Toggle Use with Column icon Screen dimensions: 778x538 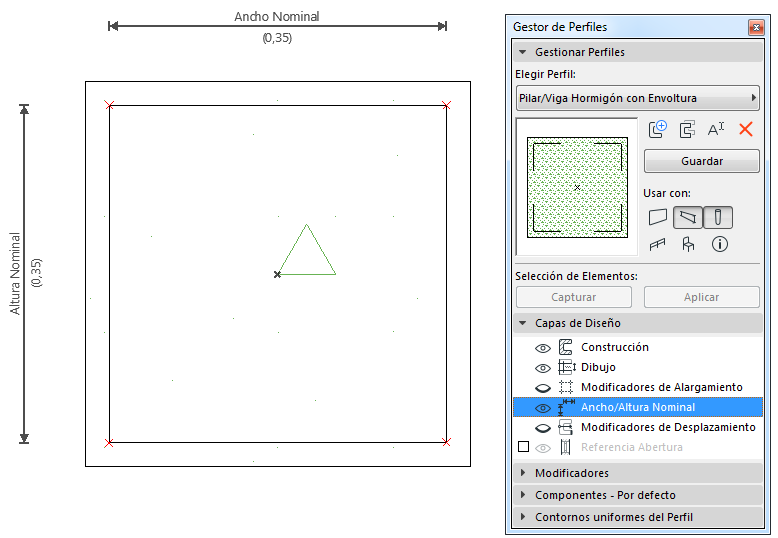tap(717, 217)
